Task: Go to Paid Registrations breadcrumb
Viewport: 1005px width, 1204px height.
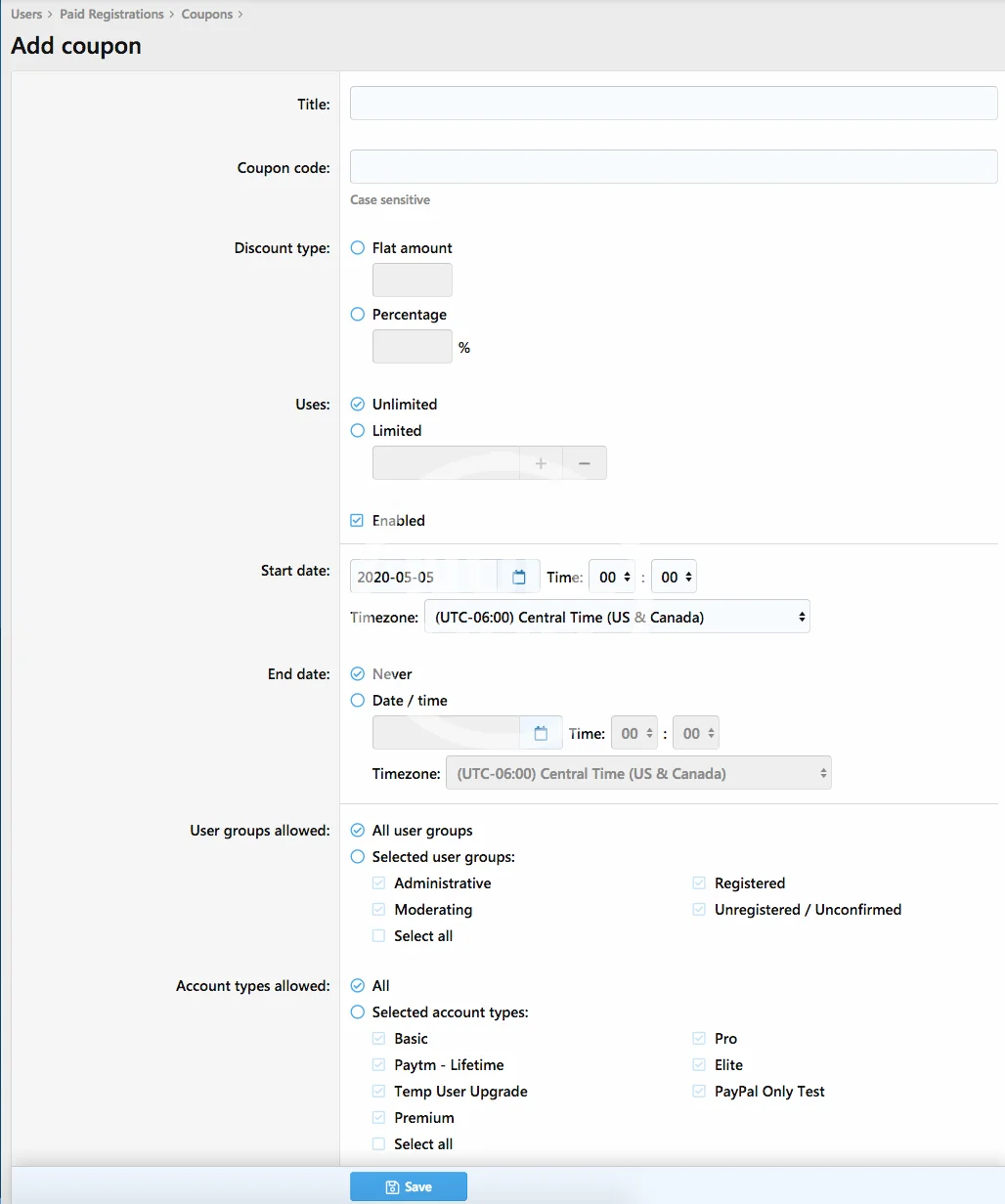Action: [111, 15]
